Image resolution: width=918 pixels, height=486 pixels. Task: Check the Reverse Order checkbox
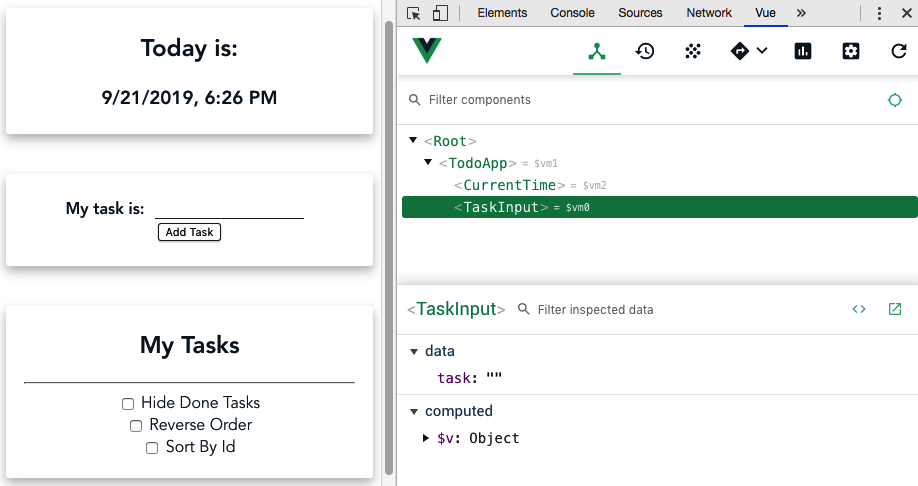[136, 426]
